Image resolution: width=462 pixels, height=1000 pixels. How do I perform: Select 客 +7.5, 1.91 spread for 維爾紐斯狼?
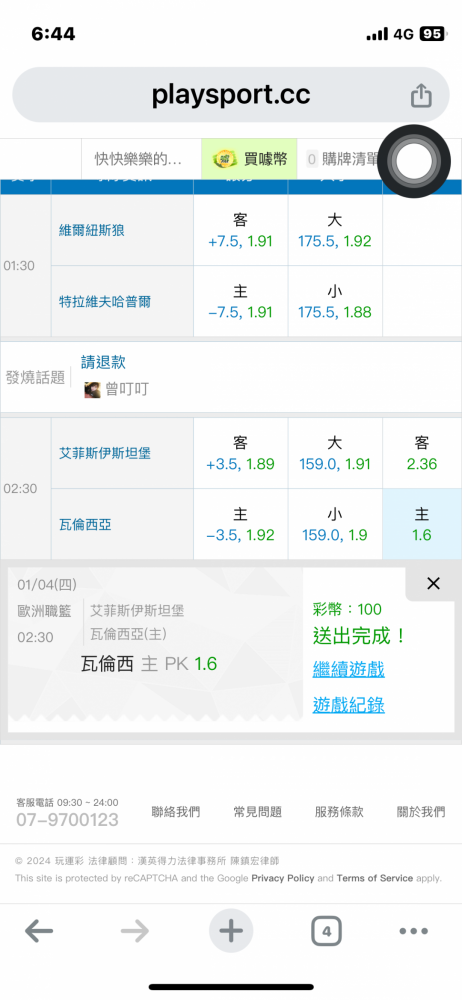coord(241,230)
